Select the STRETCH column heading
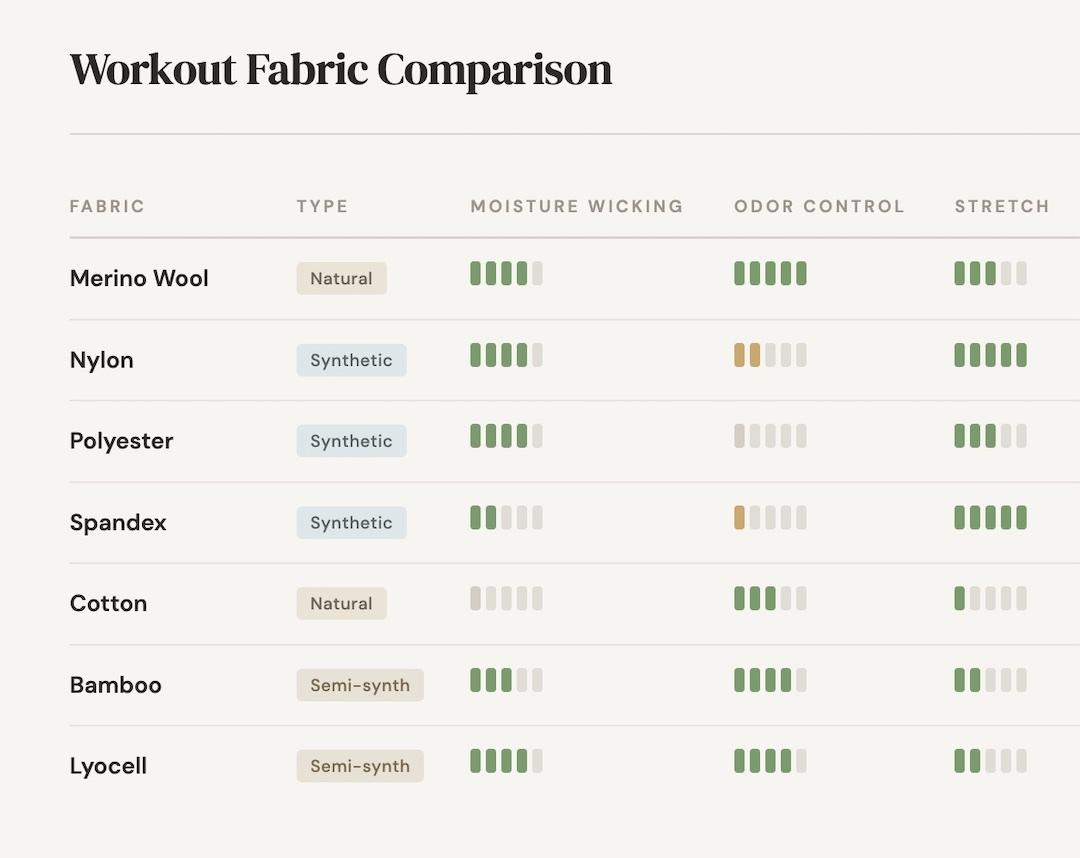Image resolution: width=1080 pixels, height=858 pixels. point(1002,206)
